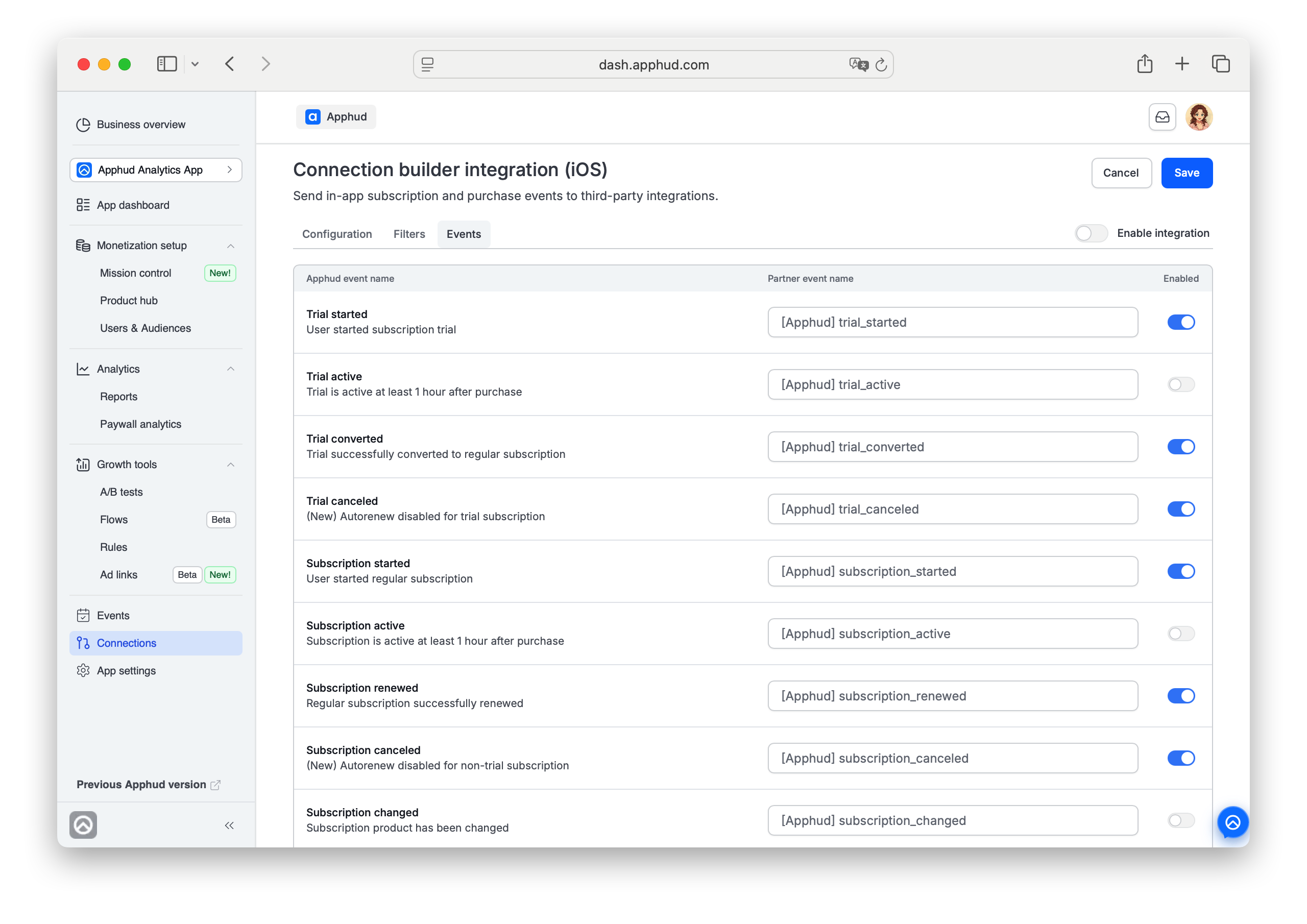Click the Safari share icon
The image size is (1307, 924).
pos(1144,63)
